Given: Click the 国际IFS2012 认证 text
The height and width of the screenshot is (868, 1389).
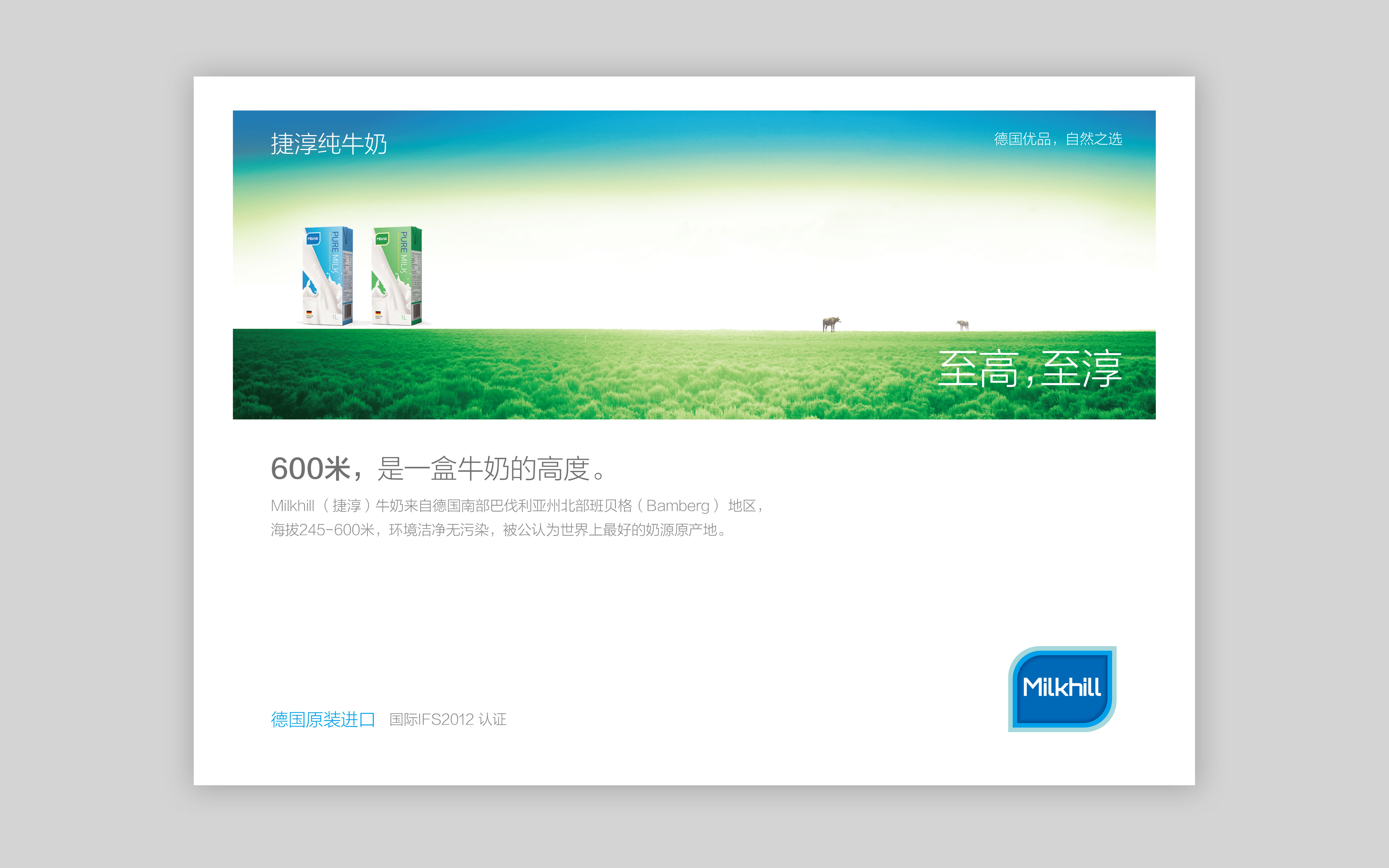Looking at the screenshot, I should pos(448,719).
